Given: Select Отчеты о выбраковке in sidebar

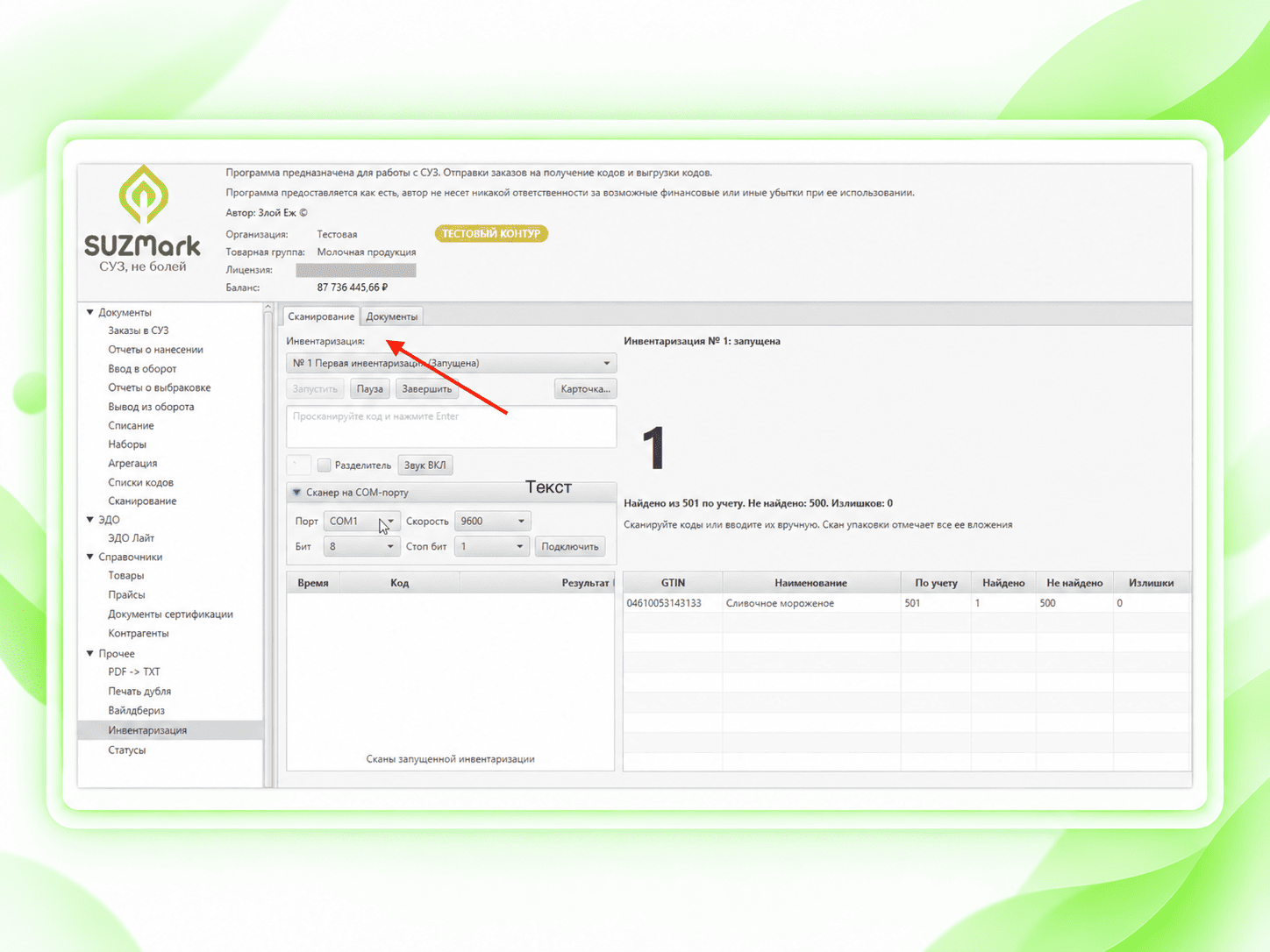Looking at the screenshot, I should [x=160, y=387].
